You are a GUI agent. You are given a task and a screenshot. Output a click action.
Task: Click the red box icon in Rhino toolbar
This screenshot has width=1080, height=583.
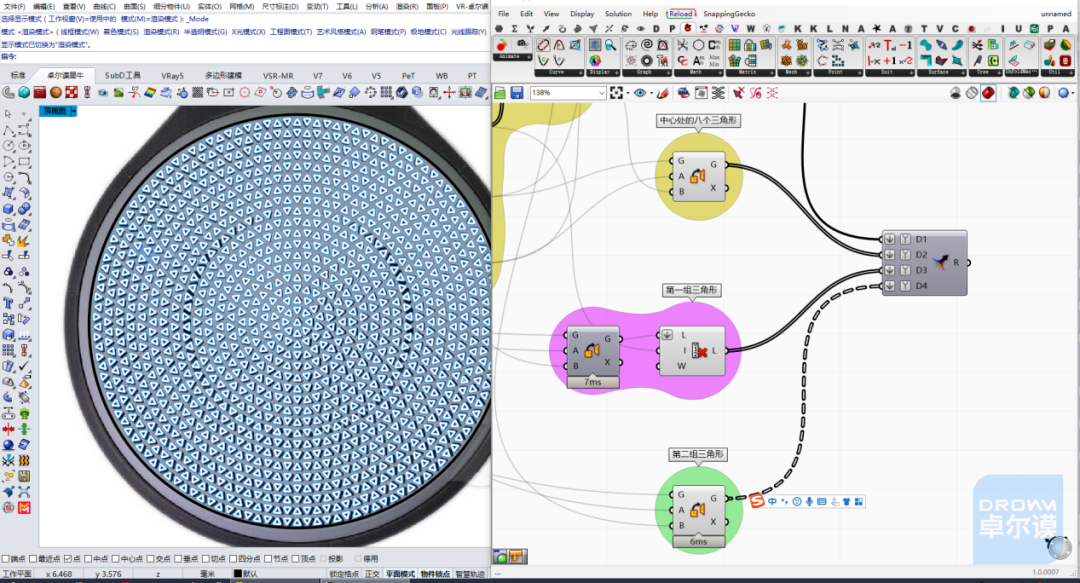pyautogui.click(x=40, y=92)
